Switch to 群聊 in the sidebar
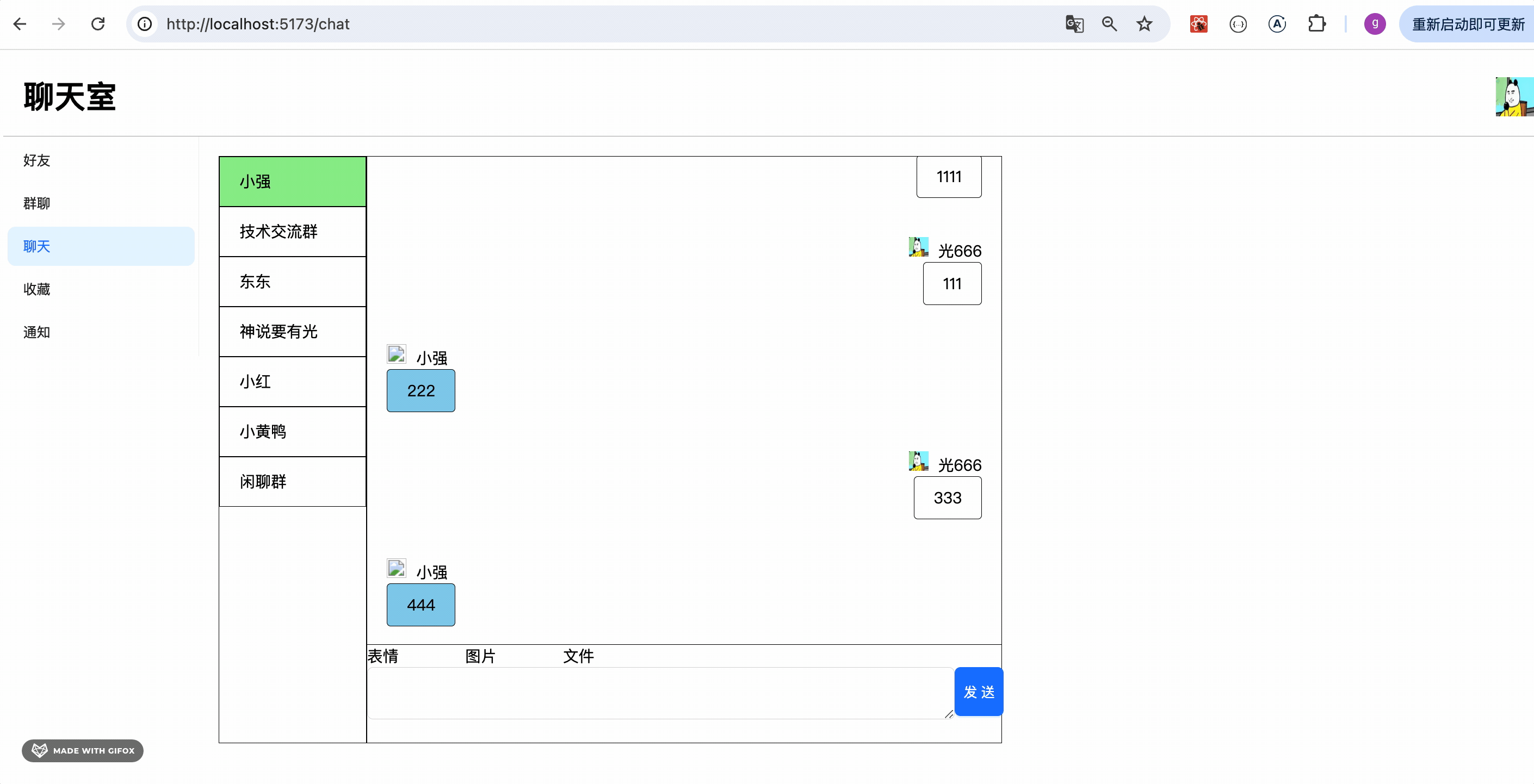Screen dimensions: 1534x784 (37, 203)
